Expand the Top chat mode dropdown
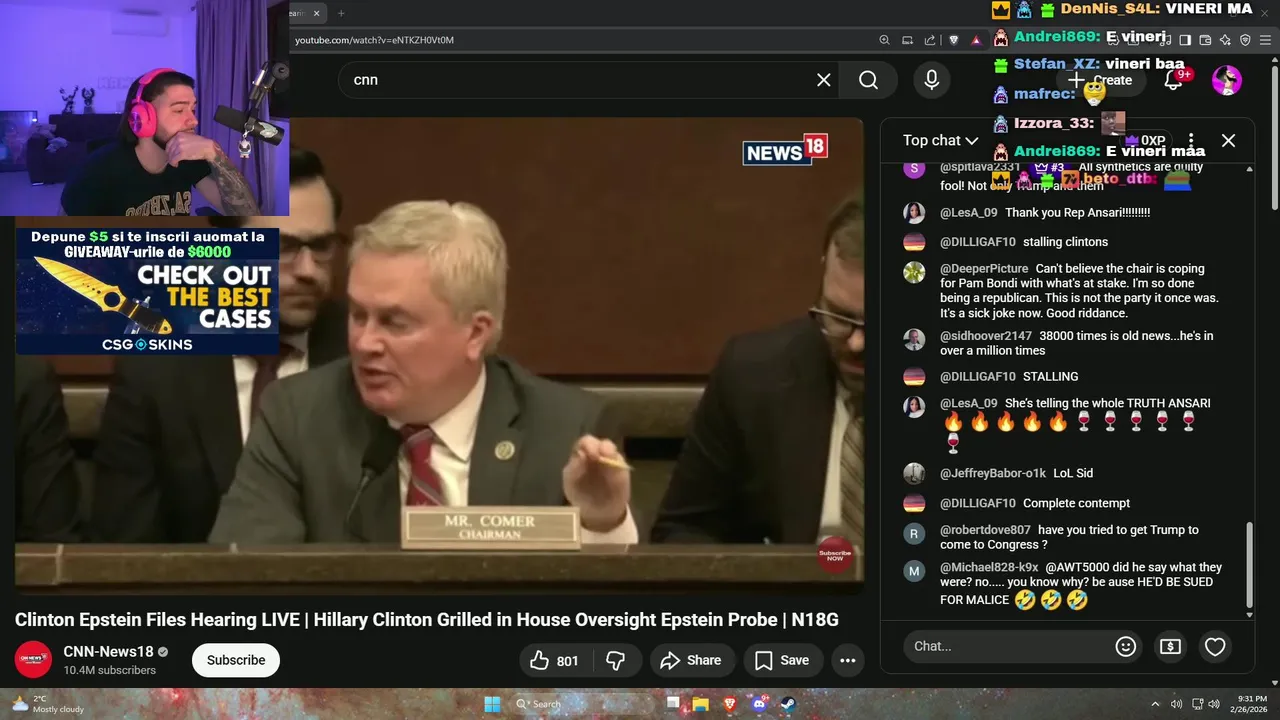The height and width of the screenshot is (720, 1280). pos(940,140)
